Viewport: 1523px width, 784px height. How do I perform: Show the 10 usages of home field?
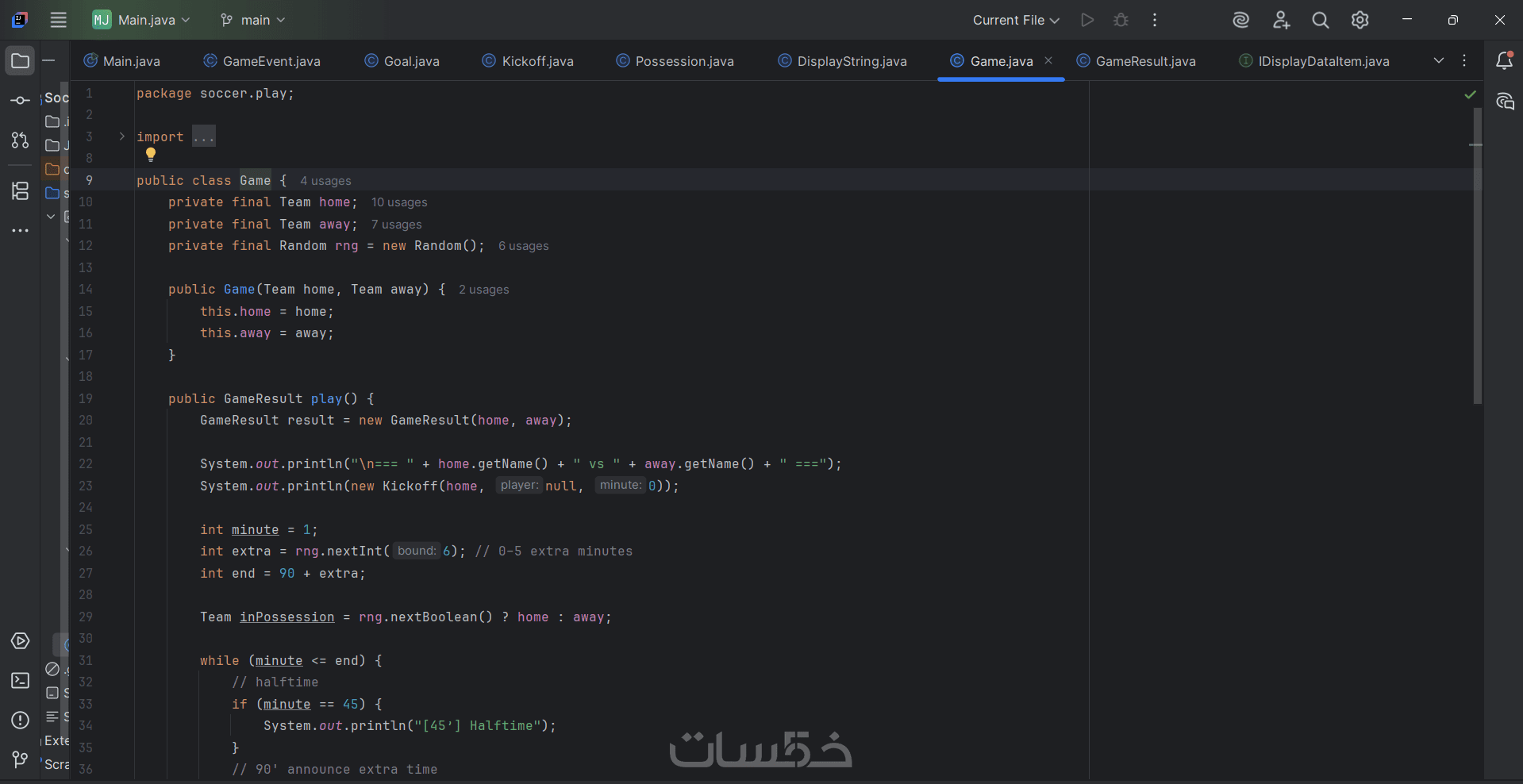399,202
